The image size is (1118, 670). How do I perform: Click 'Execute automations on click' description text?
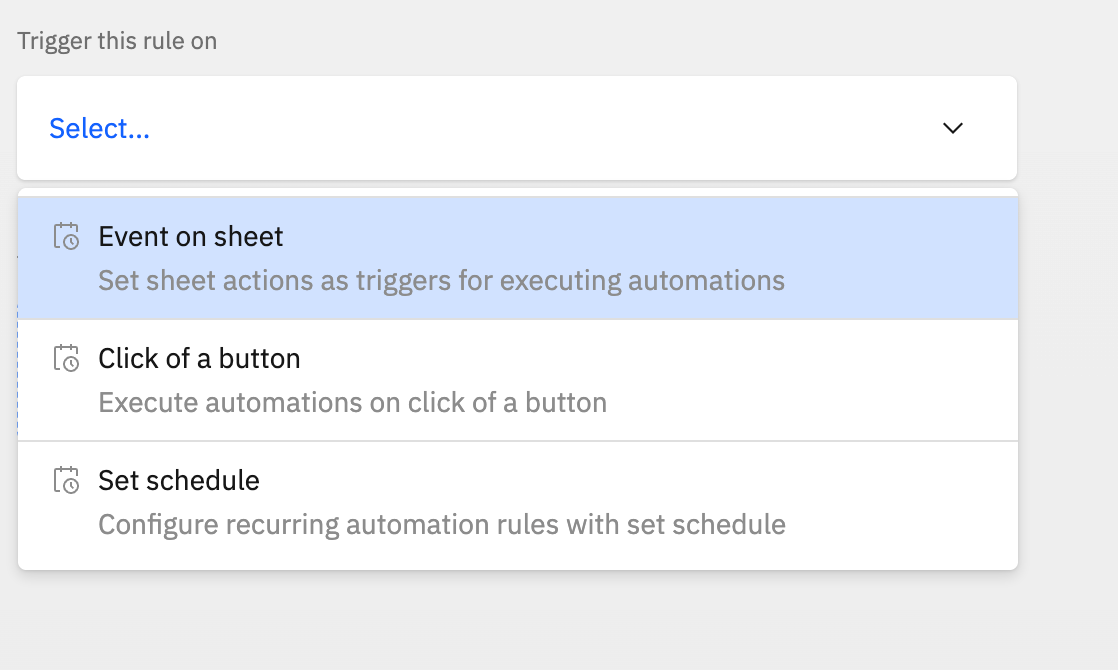pos(352,403)
